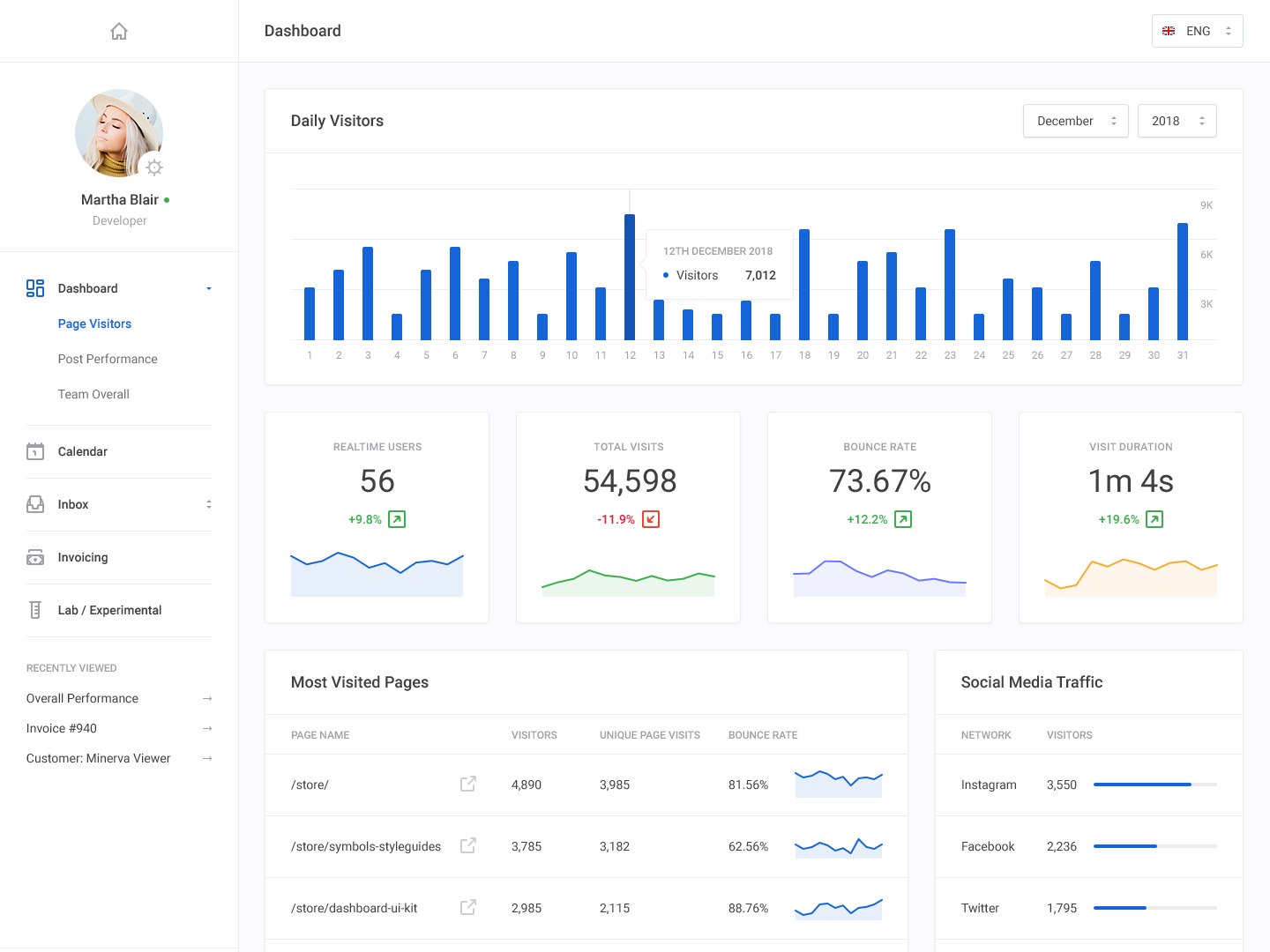Click the Twitter traffic progress bar

point(1155,908)
